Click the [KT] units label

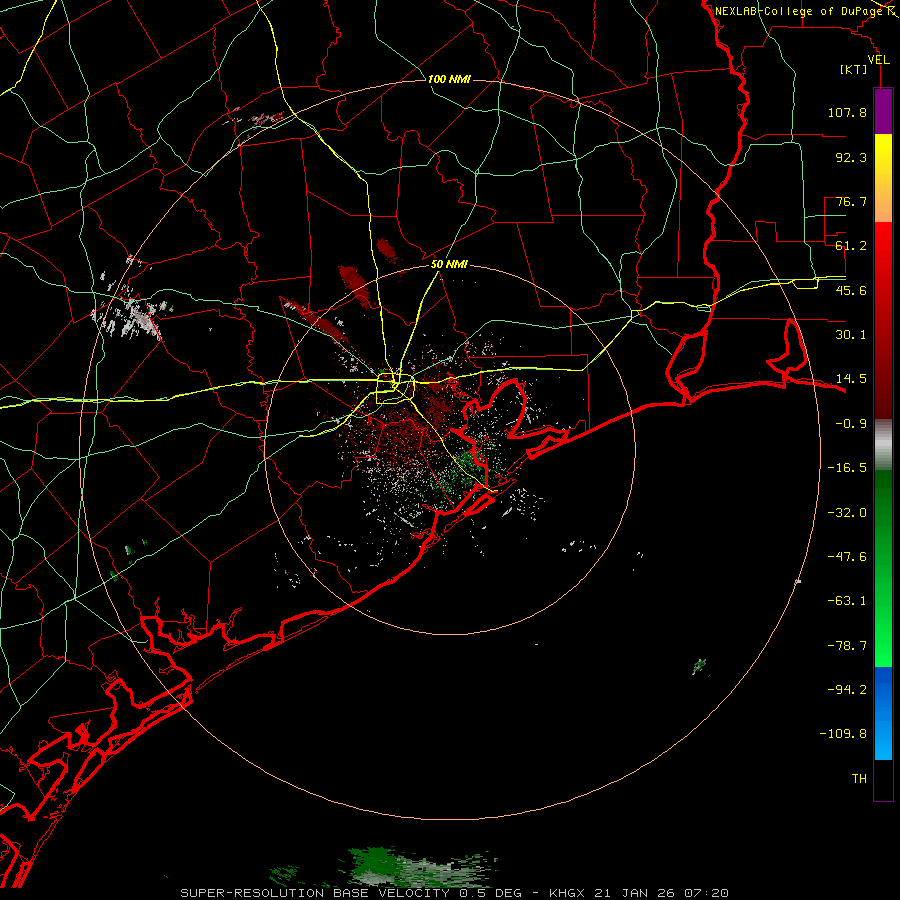click(x=854, y=69)
